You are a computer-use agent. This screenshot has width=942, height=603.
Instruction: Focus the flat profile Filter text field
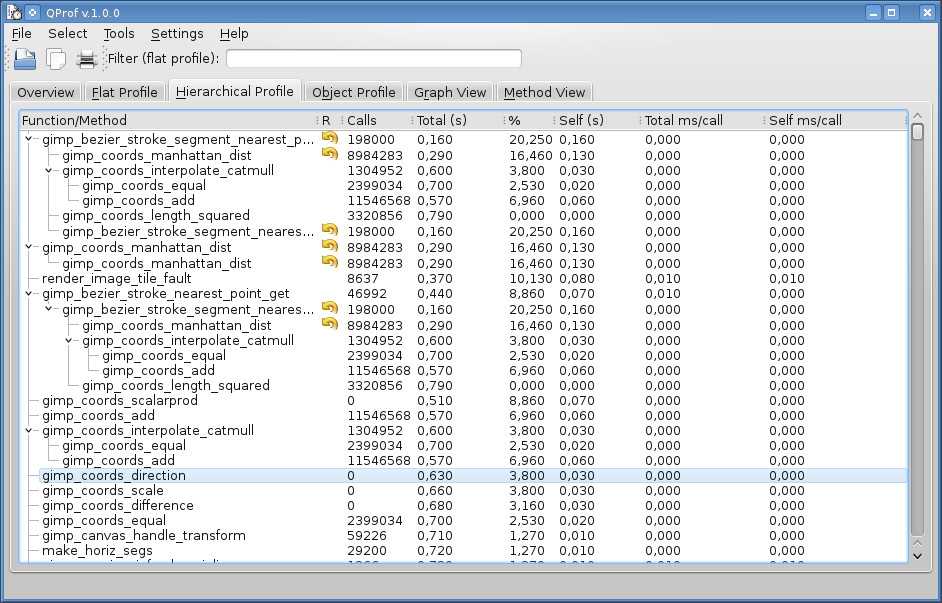[x=374, y=58]
